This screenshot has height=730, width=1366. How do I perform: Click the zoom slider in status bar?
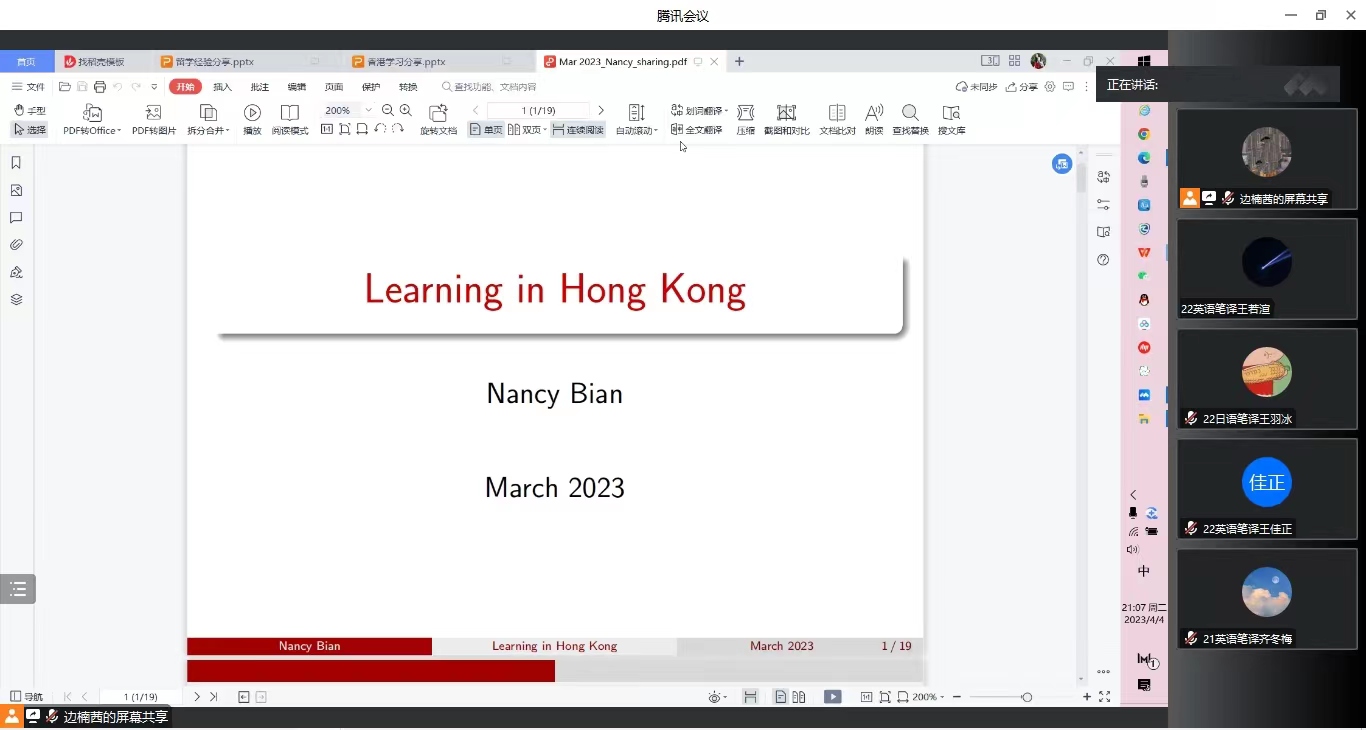pos(1026,697)
